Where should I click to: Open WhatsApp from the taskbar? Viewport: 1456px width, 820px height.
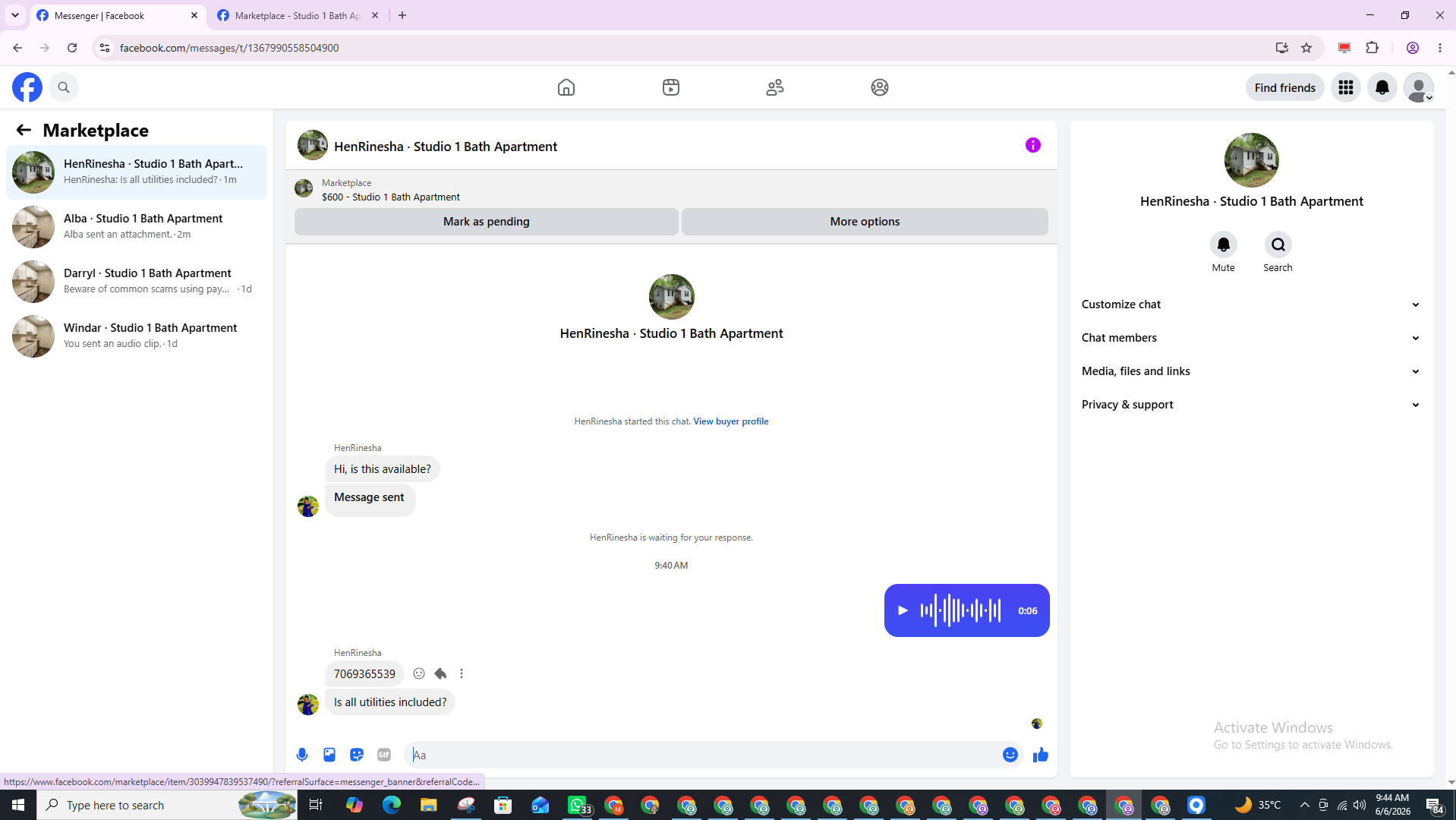578,805
